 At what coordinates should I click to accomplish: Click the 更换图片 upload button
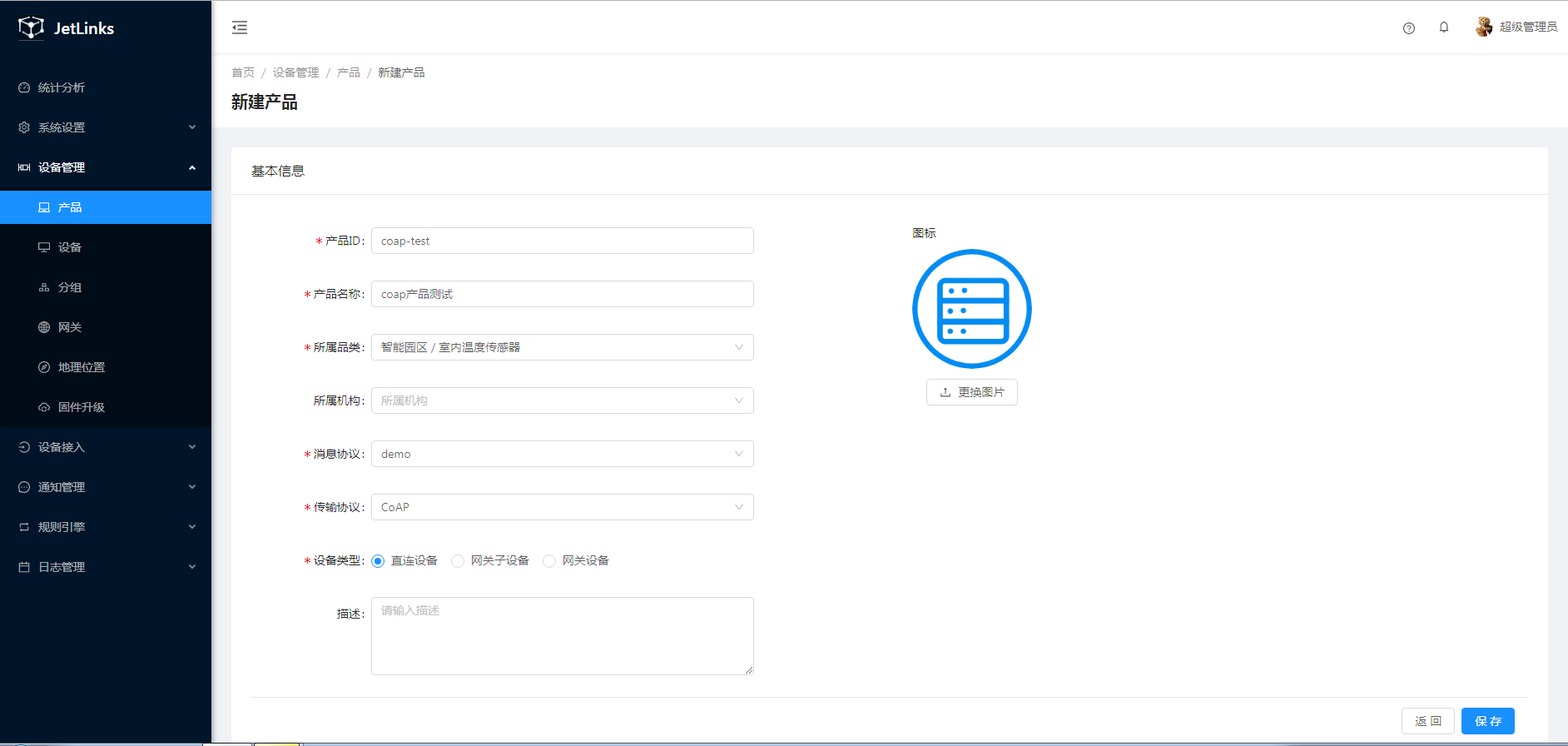point(971,392)
